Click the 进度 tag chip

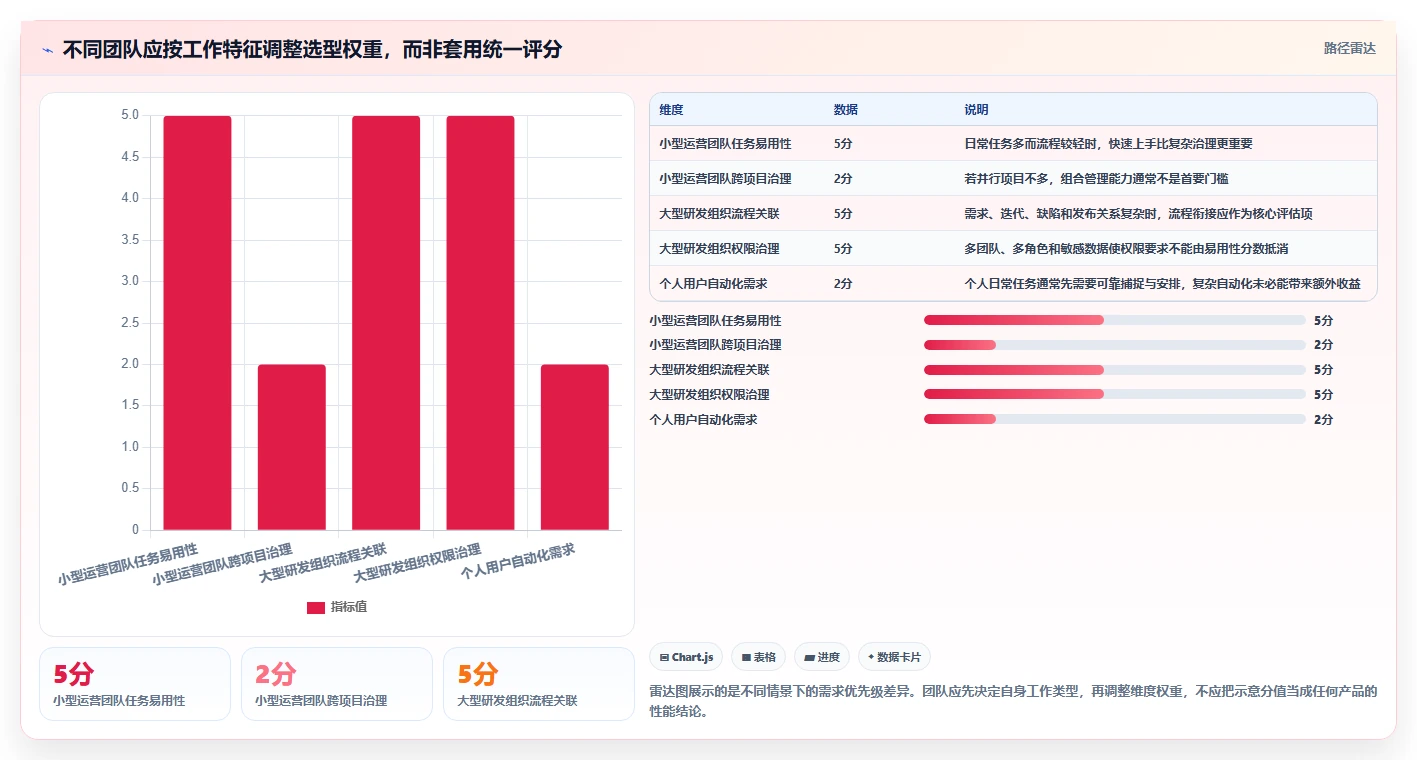pyautogui.click(x=822, y=657)
